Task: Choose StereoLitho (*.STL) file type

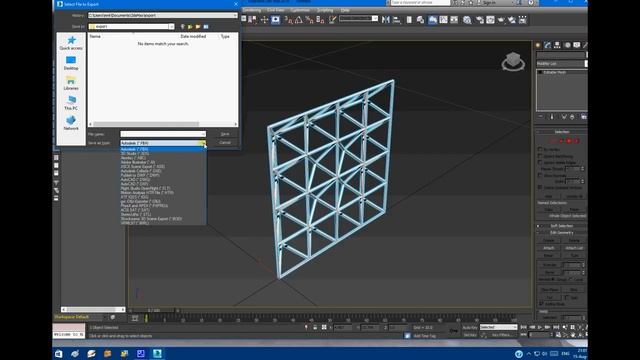Action: (x=163, y=214)
